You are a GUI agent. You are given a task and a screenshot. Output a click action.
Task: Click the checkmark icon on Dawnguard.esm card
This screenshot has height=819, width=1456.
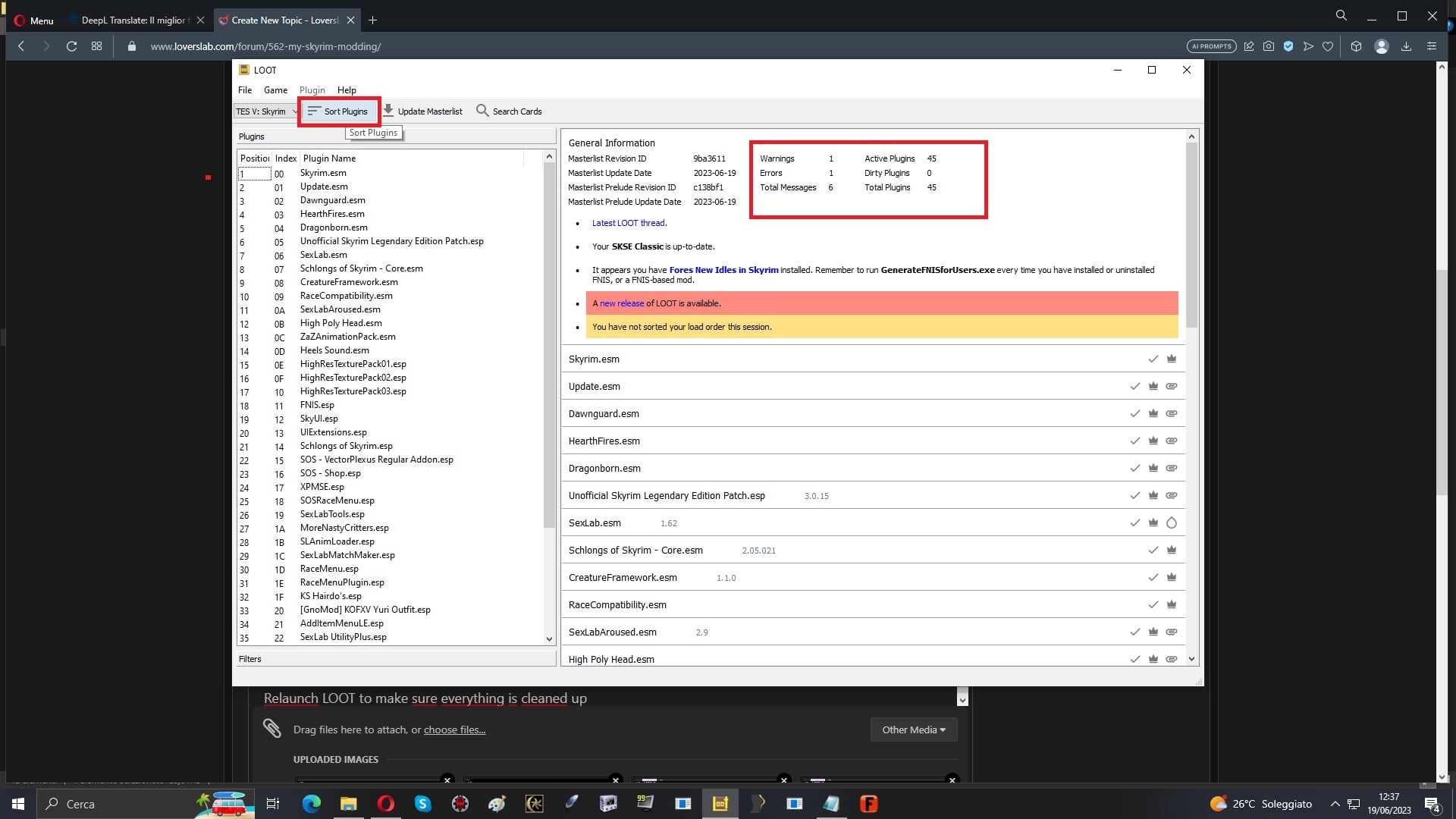click(x=1134, y=413)
